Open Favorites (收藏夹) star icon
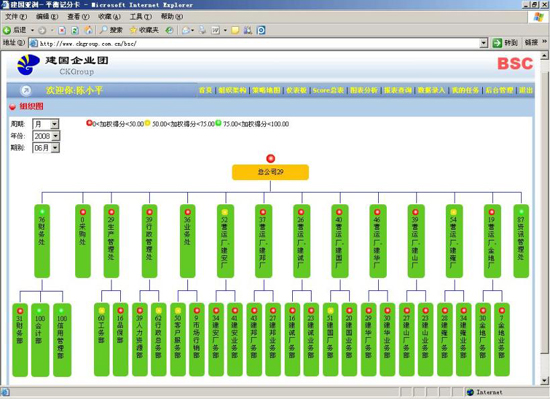The width and height of the screenshot is (550, 399). (x=133, y=30)
